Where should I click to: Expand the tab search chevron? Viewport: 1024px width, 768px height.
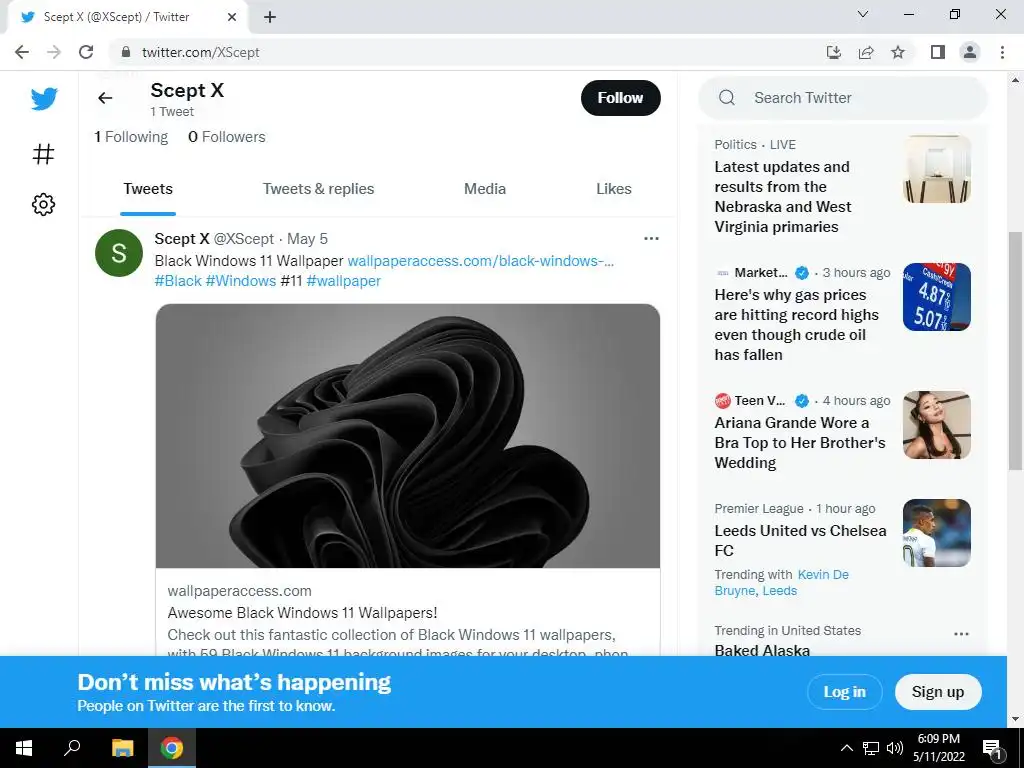863,14
